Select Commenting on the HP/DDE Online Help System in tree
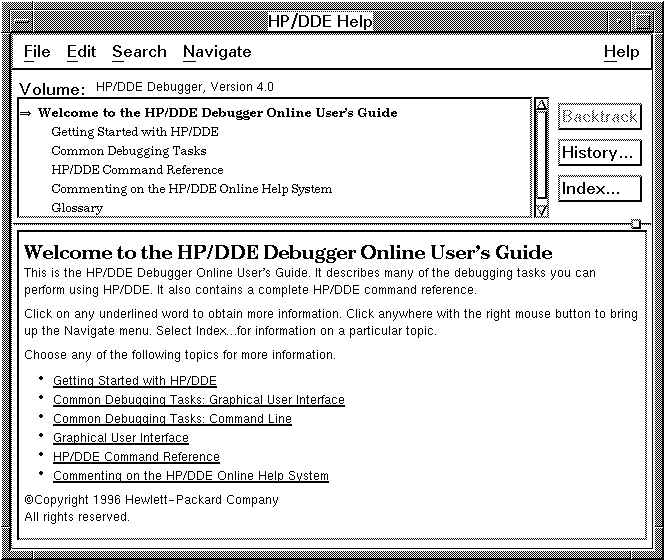Image resolution: width=664 pixels, height=560 pixels. (191, 189)
